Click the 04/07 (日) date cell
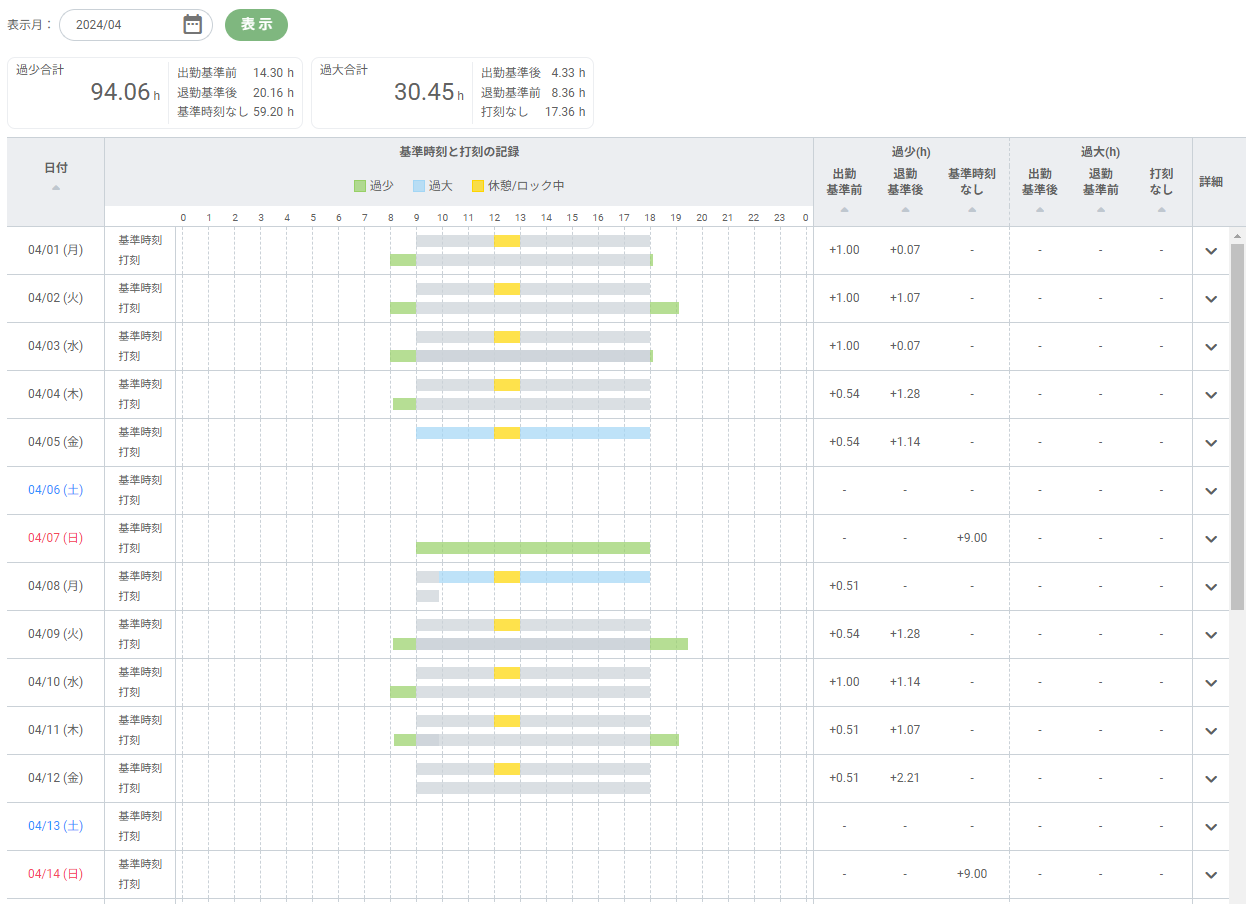1250x904 pixels. click(56, 538)
